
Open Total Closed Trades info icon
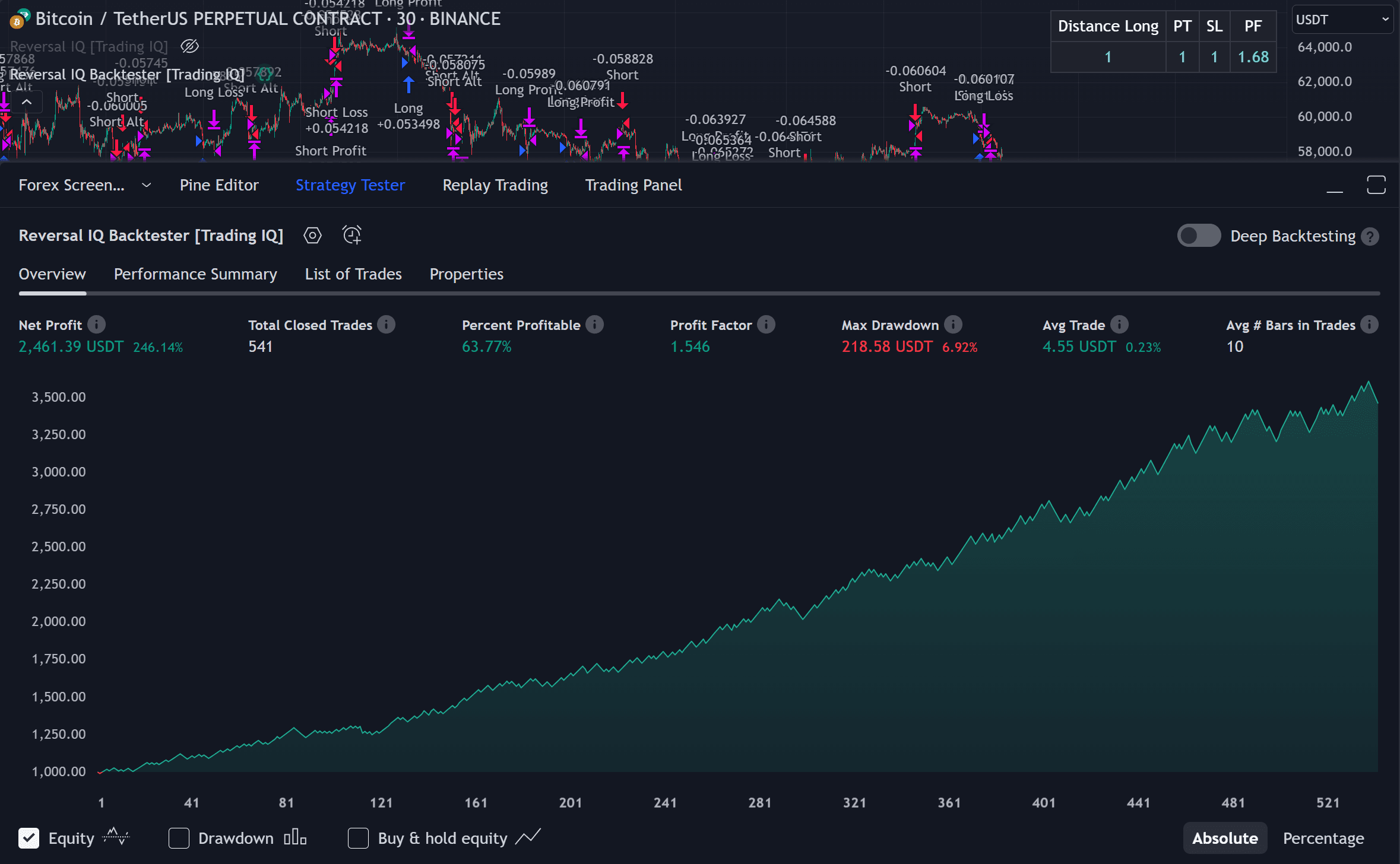[x=386, y=325]
